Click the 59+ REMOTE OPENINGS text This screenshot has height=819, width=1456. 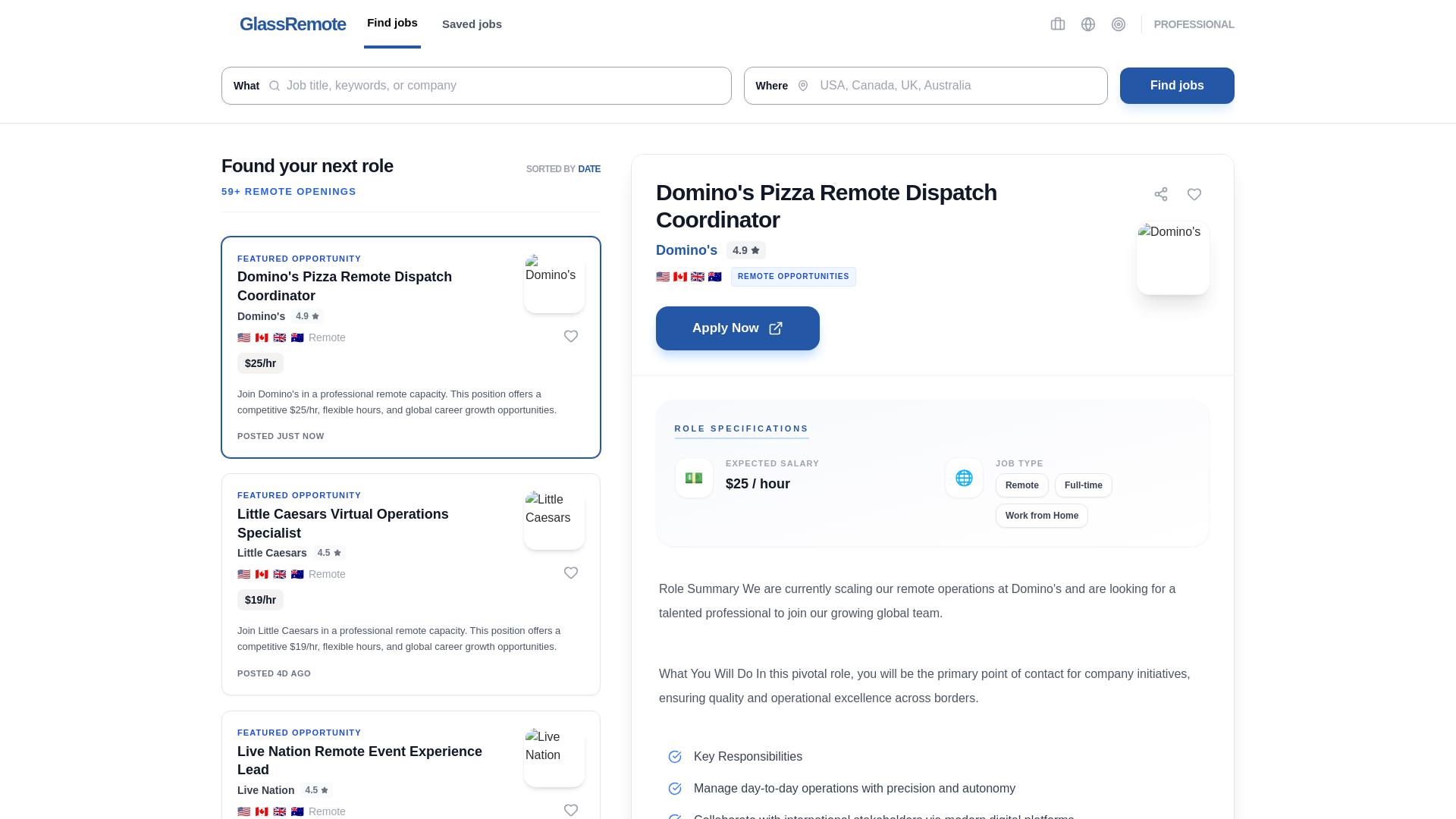point(289,192)
